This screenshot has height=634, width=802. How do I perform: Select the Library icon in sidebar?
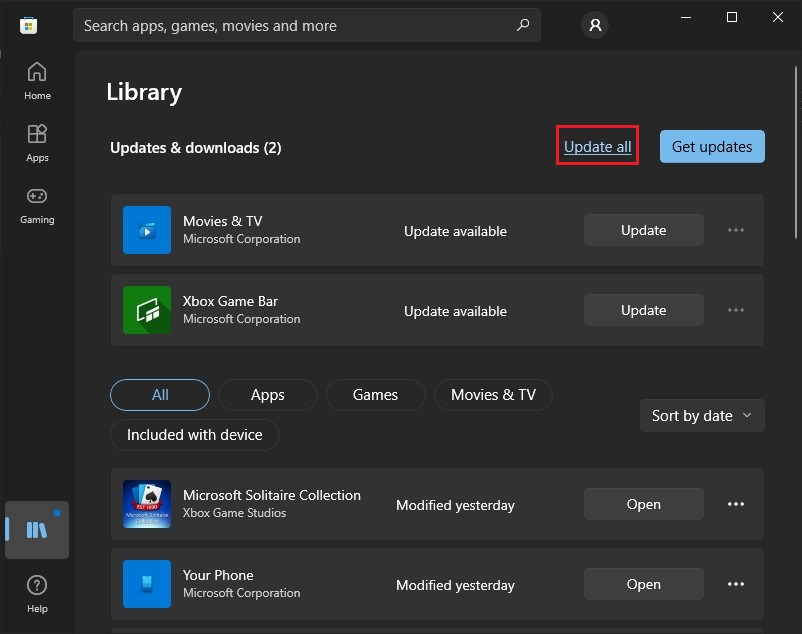[37, 530]
